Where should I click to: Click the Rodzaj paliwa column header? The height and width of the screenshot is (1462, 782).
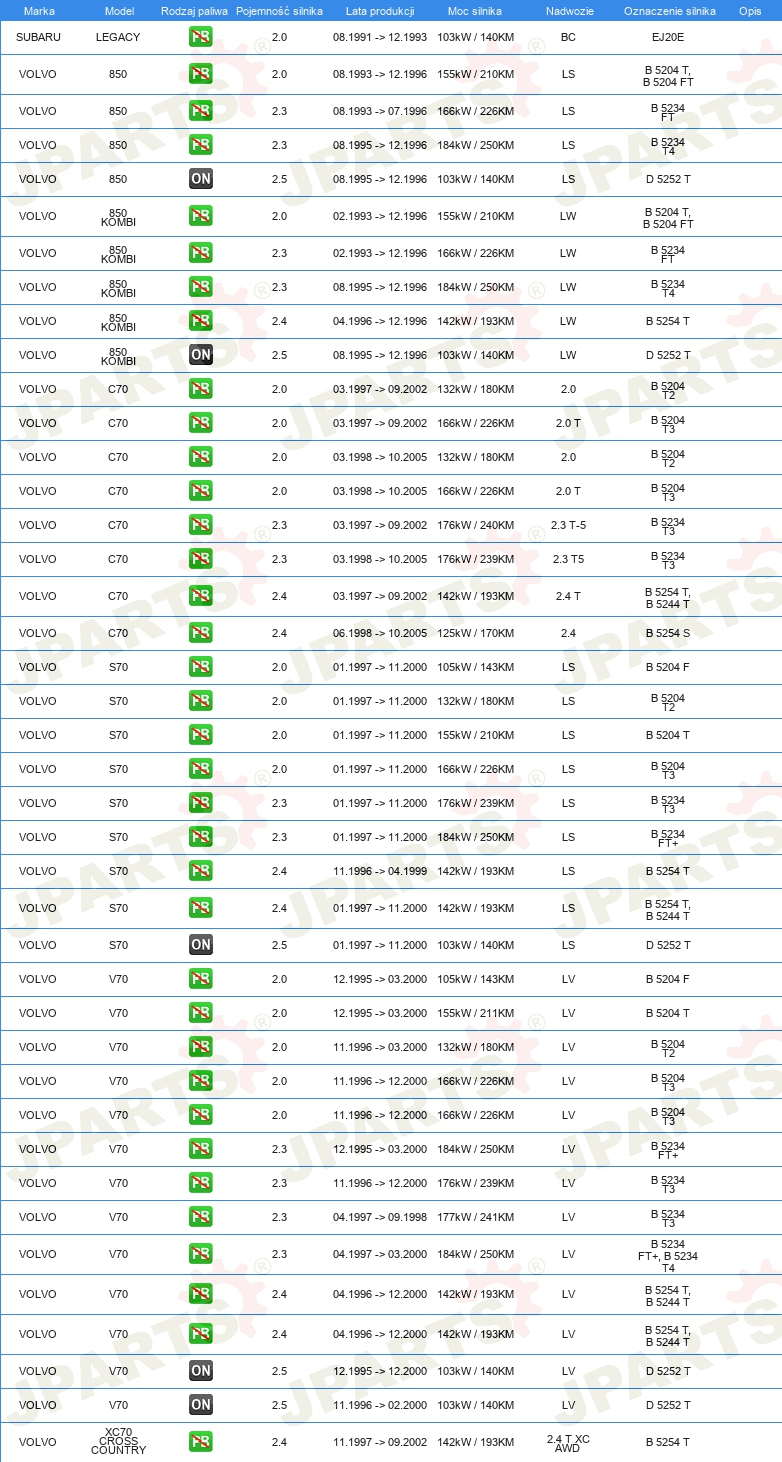[x=195, y=11]
